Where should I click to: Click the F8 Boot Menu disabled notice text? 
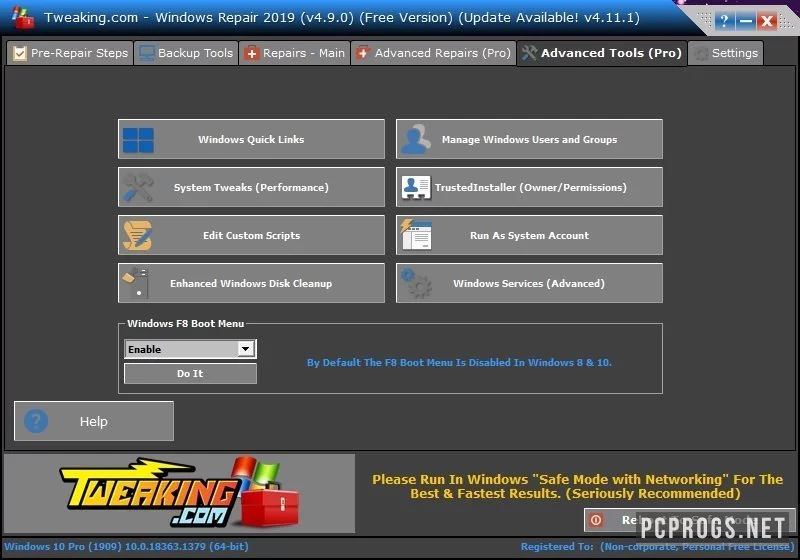(459, 363)
